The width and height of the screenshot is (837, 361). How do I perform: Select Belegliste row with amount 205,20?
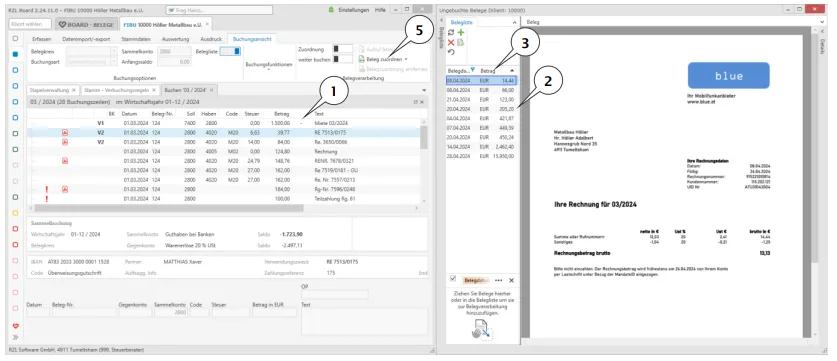point(481,109)
